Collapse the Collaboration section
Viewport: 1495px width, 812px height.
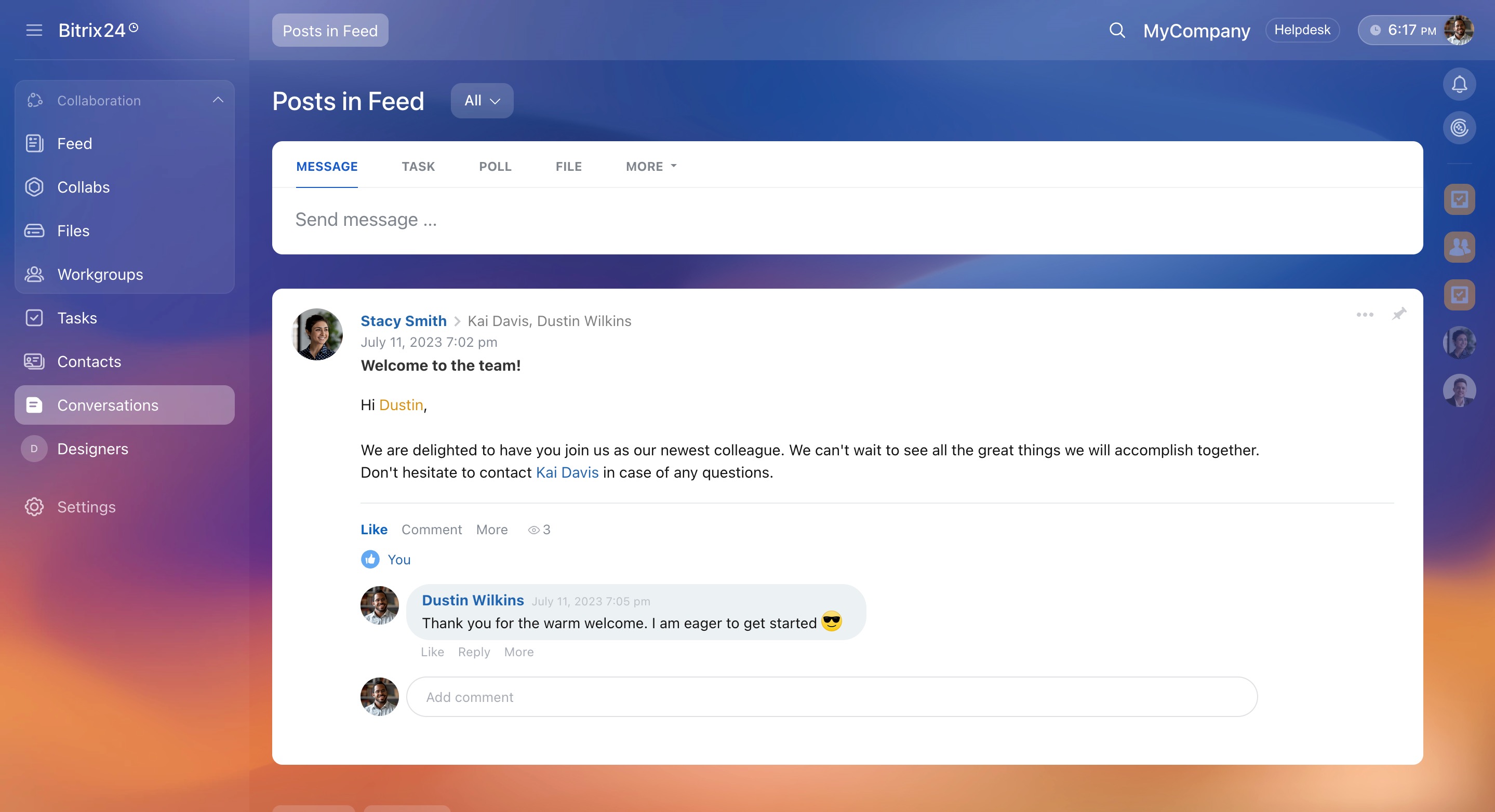coord(218,100)
